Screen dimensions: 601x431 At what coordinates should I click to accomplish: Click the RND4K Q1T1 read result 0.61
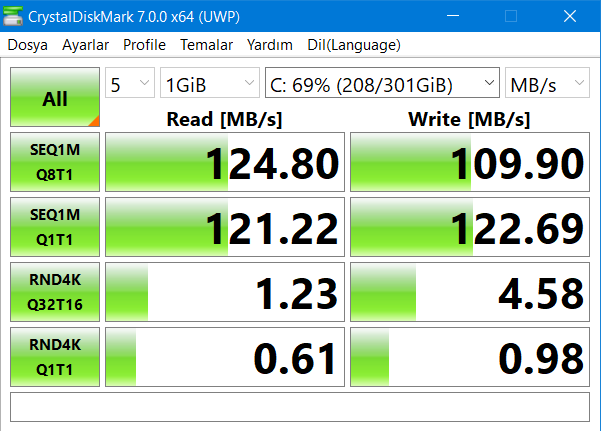225,357
